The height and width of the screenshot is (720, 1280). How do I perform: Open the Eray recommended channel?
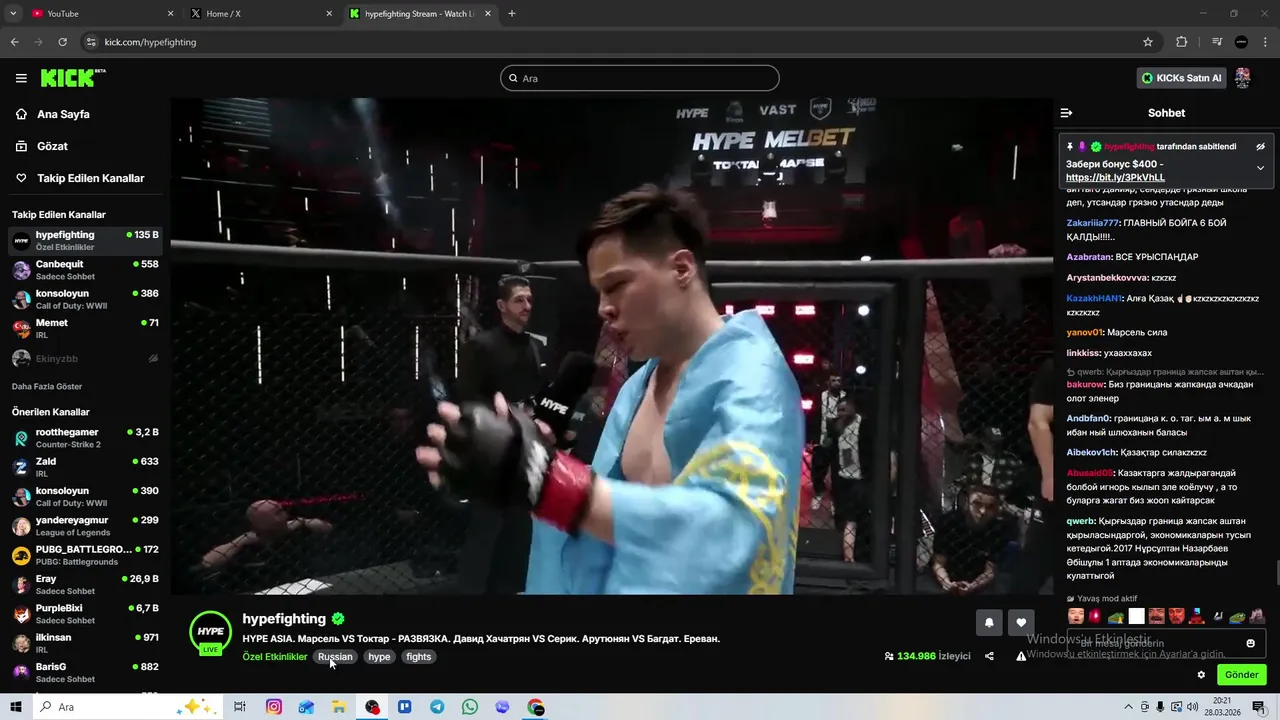point(85,584)
